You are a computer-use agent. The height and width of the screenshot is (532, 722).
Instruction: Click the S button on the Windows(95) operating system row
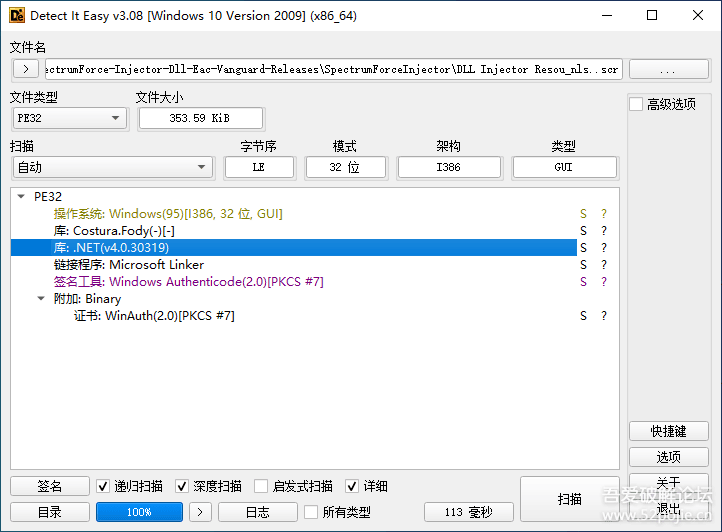tap(583, 214)
